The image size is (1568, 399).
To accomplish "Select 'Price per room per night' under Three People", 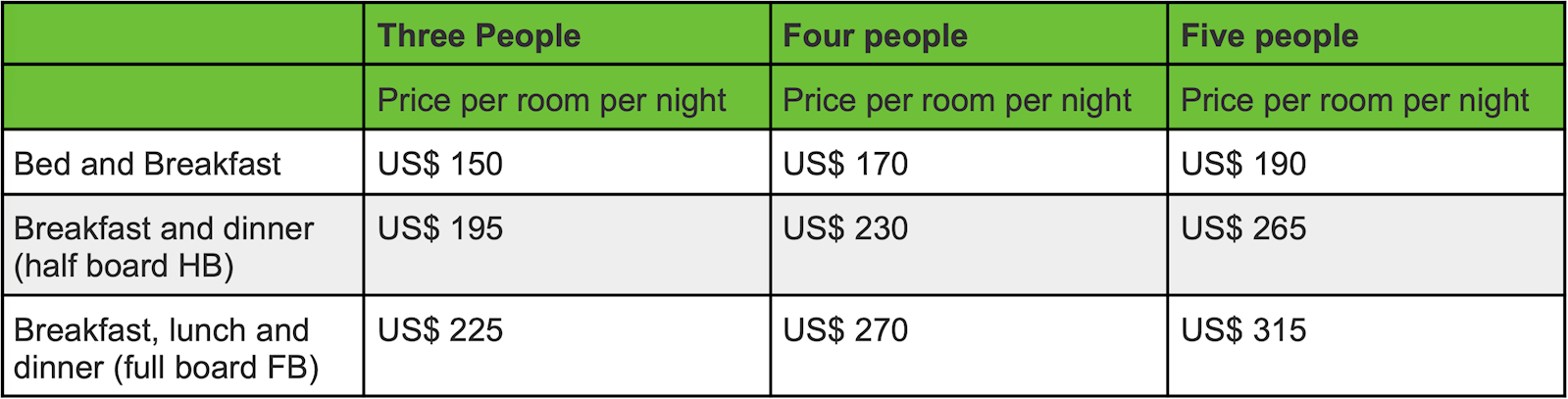I will pos(551,100).
